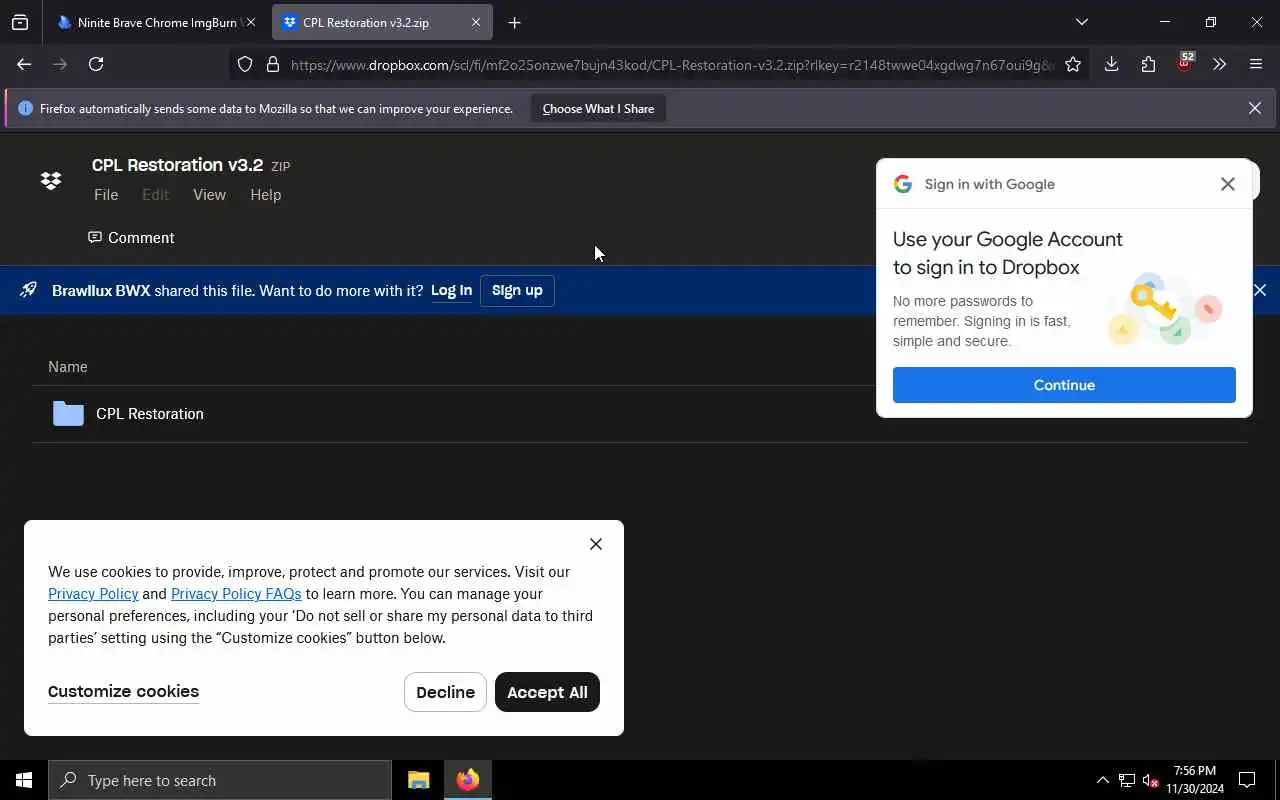Open the Help menu in Dropbox
This screenshot has height=800, width=1280.
pyautogui.click(x=265, y=195)
